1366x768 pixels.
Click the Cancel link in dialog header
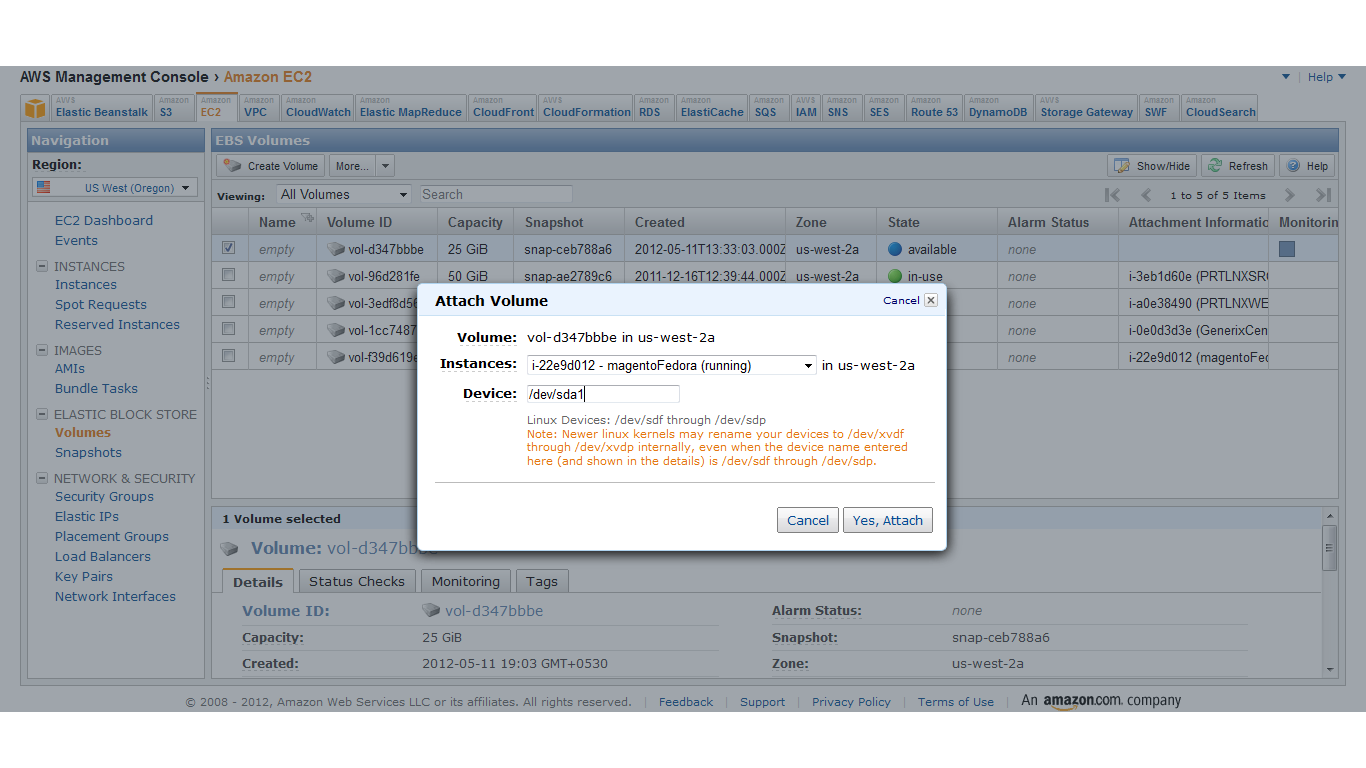point(901,300)
